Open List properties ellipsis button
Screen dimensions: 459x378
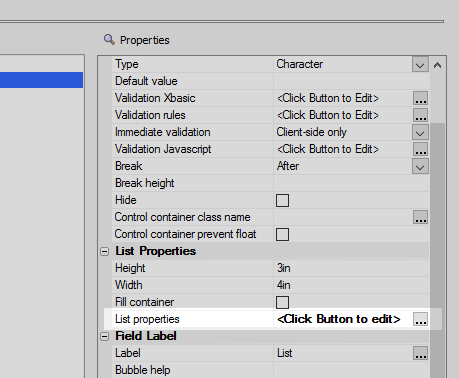(x=420, y=319)
